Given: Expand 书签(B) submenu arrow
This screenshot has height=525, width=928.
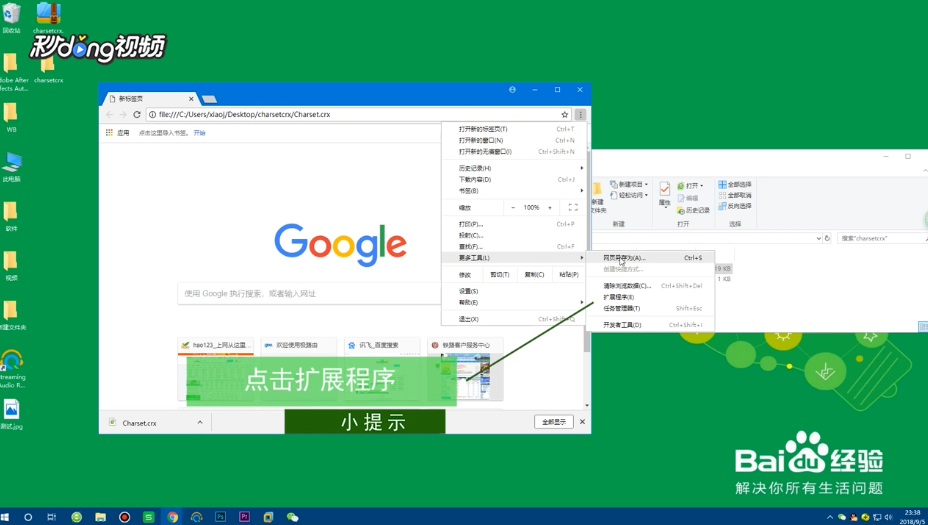Looking at the screenshot, I should 582,191.
